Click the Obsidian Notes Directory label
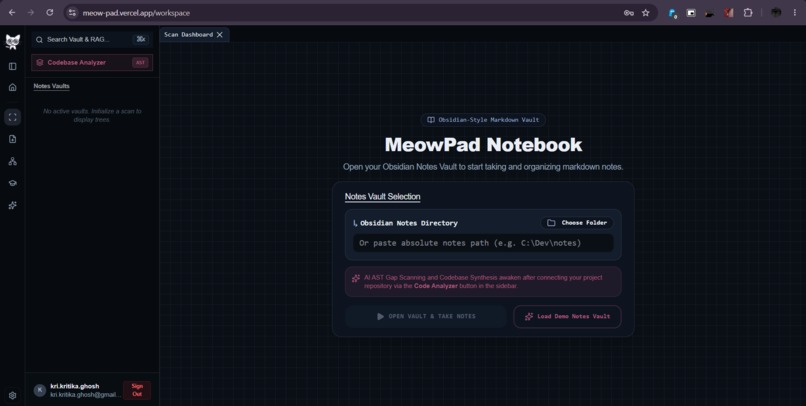The image size is (806, 406). (409, 223)
